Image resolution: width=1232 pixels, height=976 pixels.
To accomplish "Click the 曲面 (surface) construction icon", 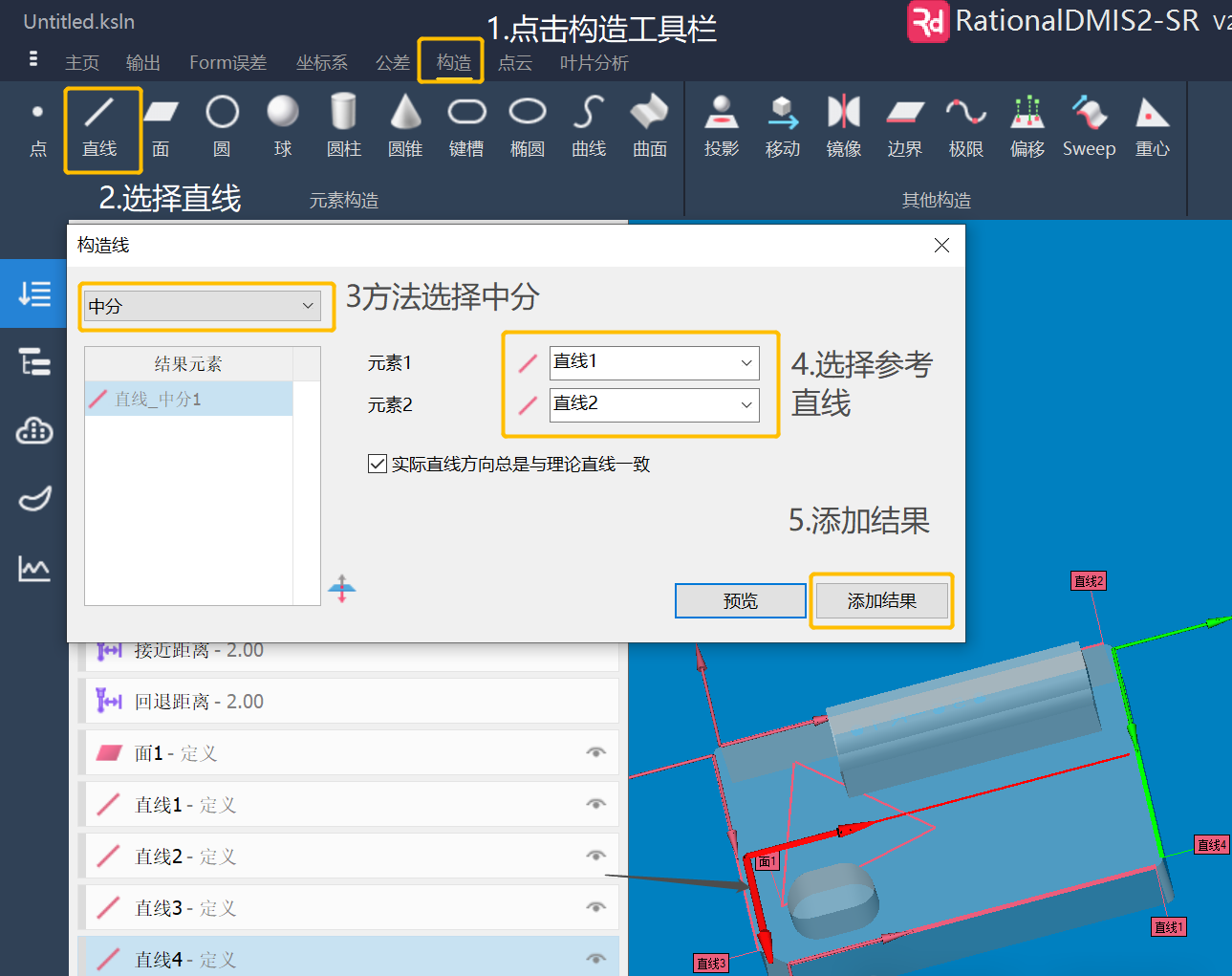I will pos(649,126).
